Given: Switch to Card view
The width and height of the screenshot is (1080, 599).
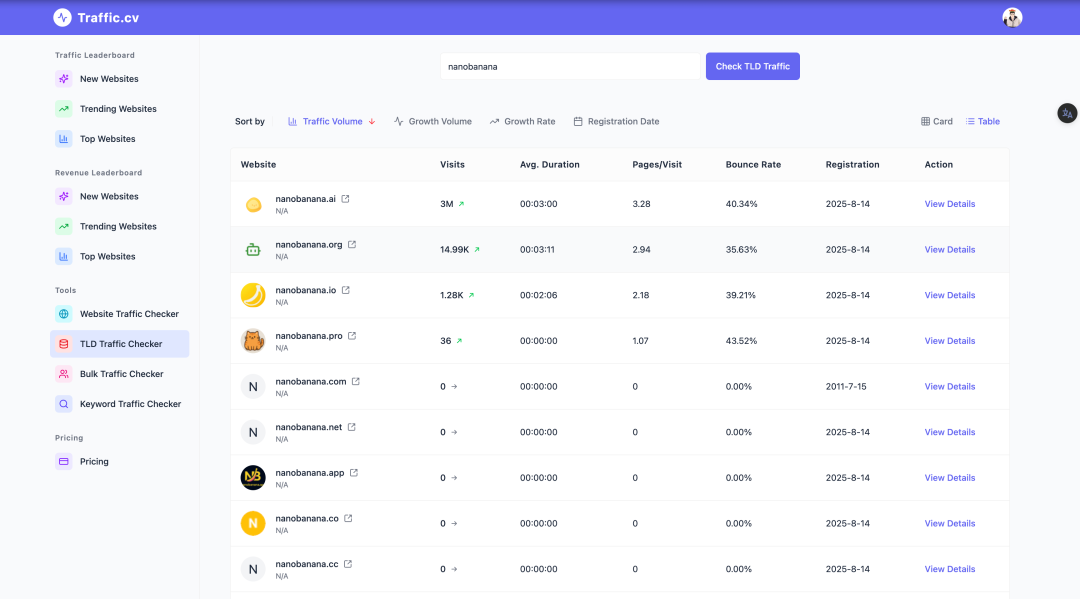Looking at the screenshot, I should click(937, 121).
